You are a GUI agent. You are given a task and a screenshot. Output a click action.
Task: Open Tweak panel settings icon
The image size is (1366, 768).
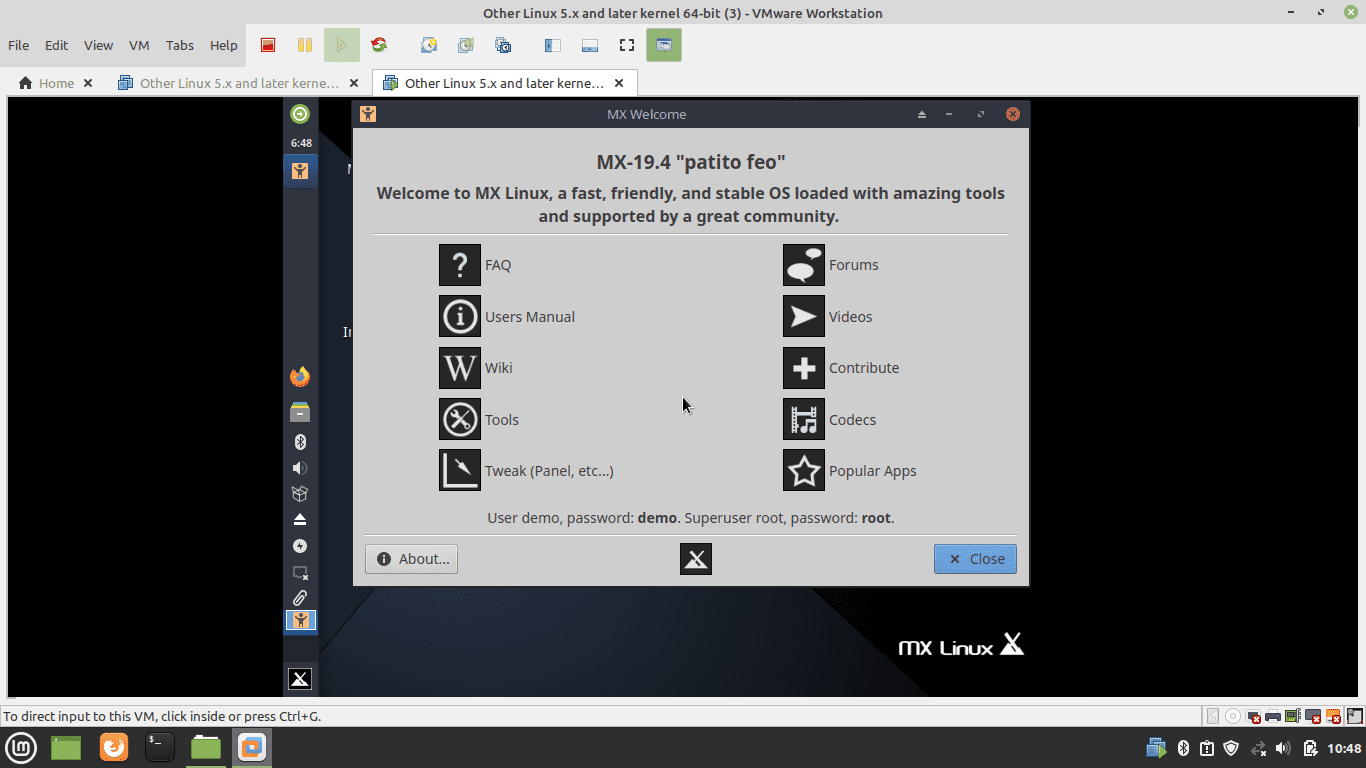coord(460,470)
